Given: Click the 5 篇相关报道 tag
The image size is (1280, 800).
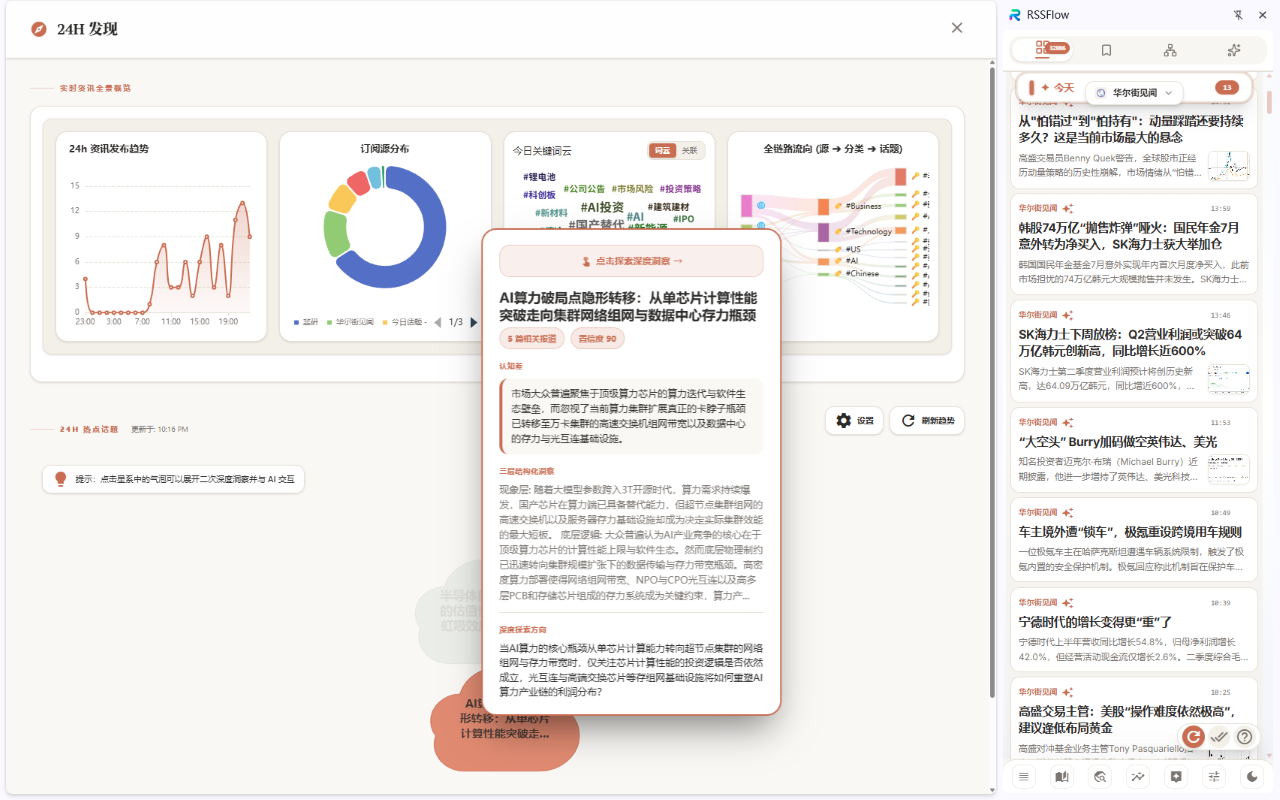Looking at the screenshot, I should click(x=532, y=339).
